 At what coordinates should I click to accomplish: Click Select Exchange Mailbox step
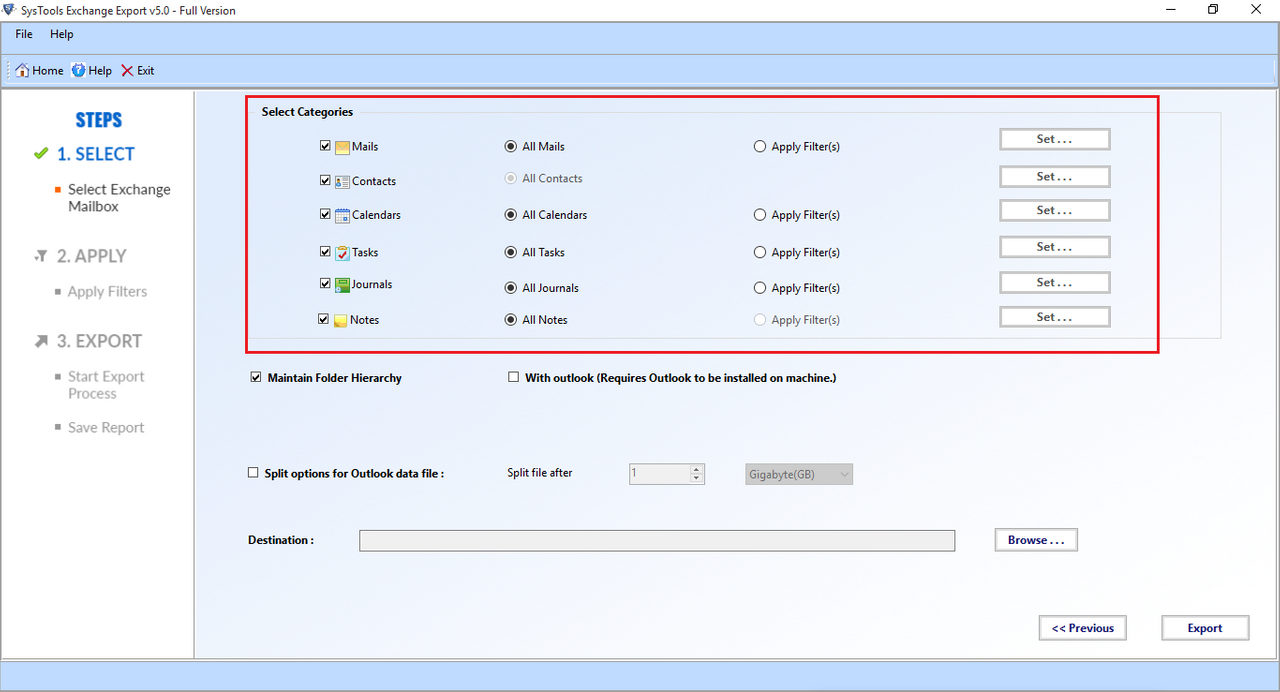coord(119,198)
